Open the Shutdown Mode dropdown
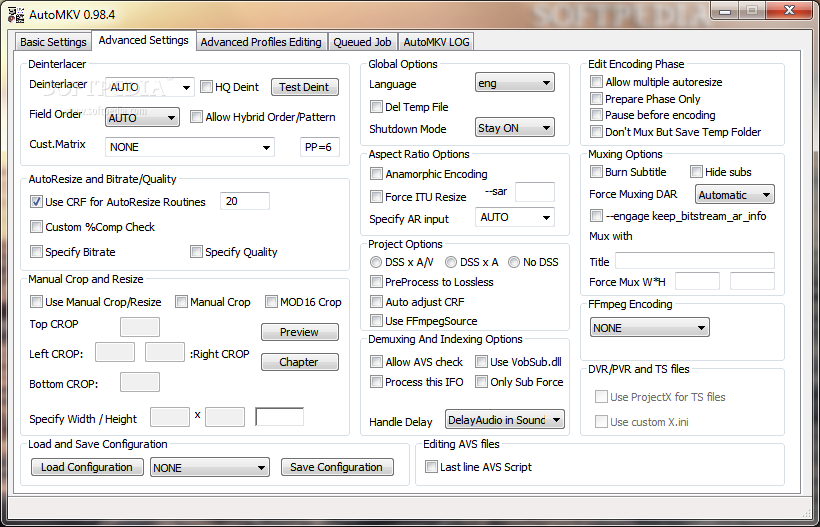This screenshot has height=527, width=820. pyautogui.click(x=515, y=128)
